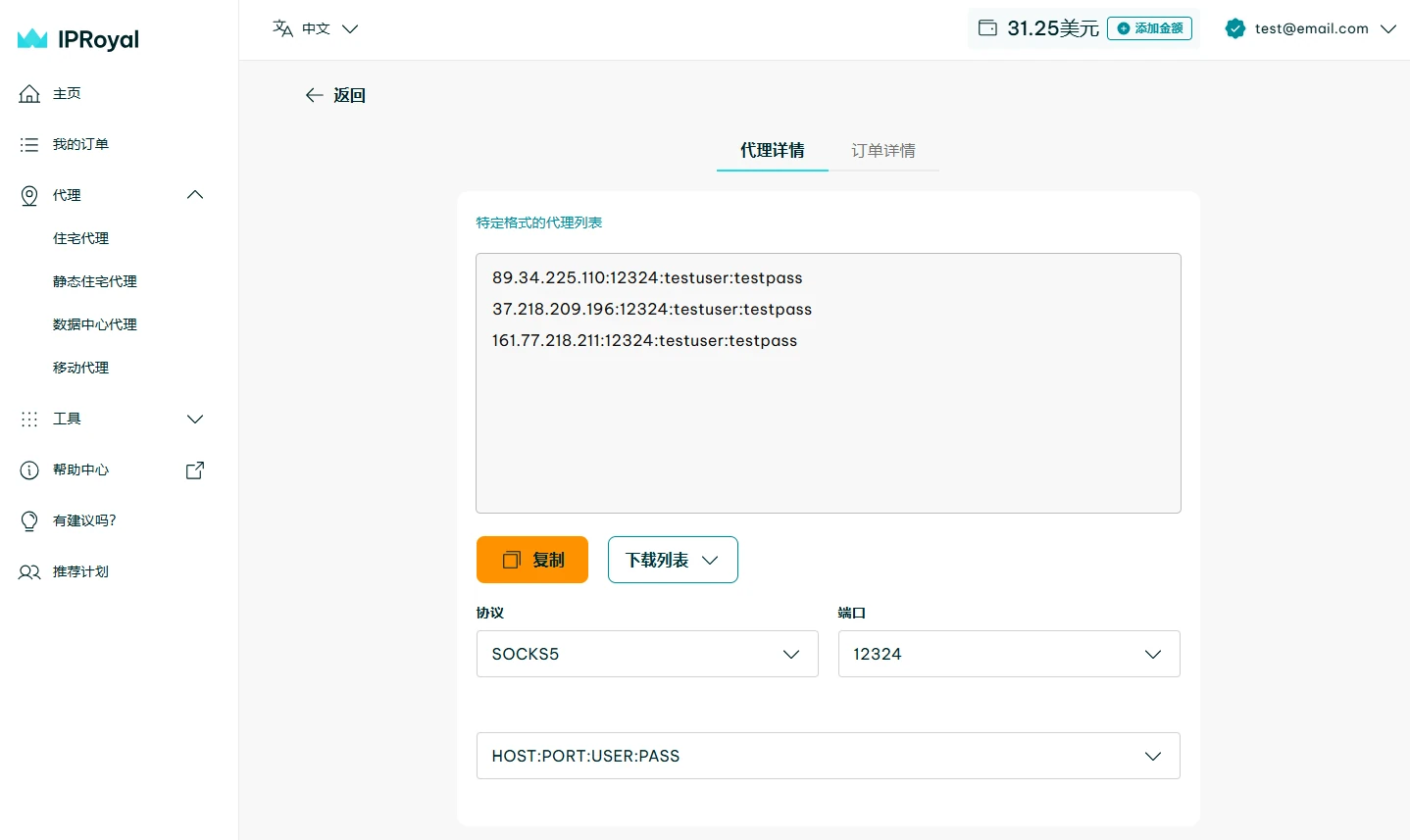
Task: Click the home icon next to 主页
Action: coord(29,94)
